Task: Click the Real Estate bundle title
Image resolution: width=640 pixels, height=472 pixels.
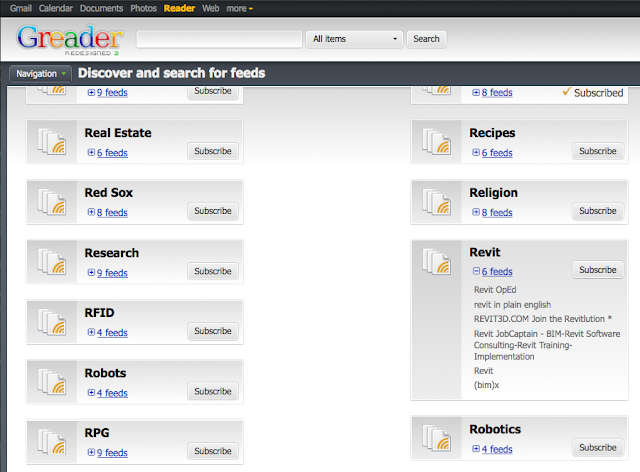Action: pos(118,133)
